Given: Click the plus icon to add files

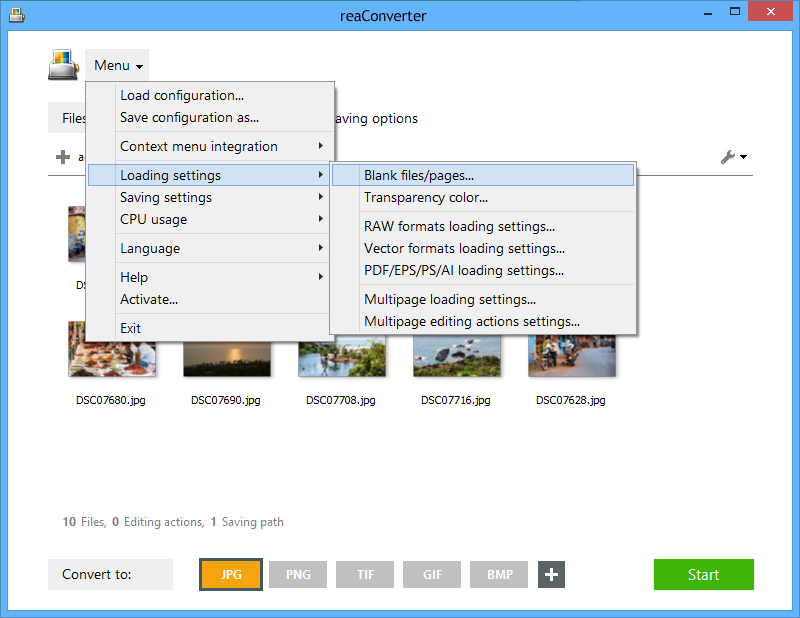Looking at the screenshot, I should pyautogui.click(x=63, y=157).
